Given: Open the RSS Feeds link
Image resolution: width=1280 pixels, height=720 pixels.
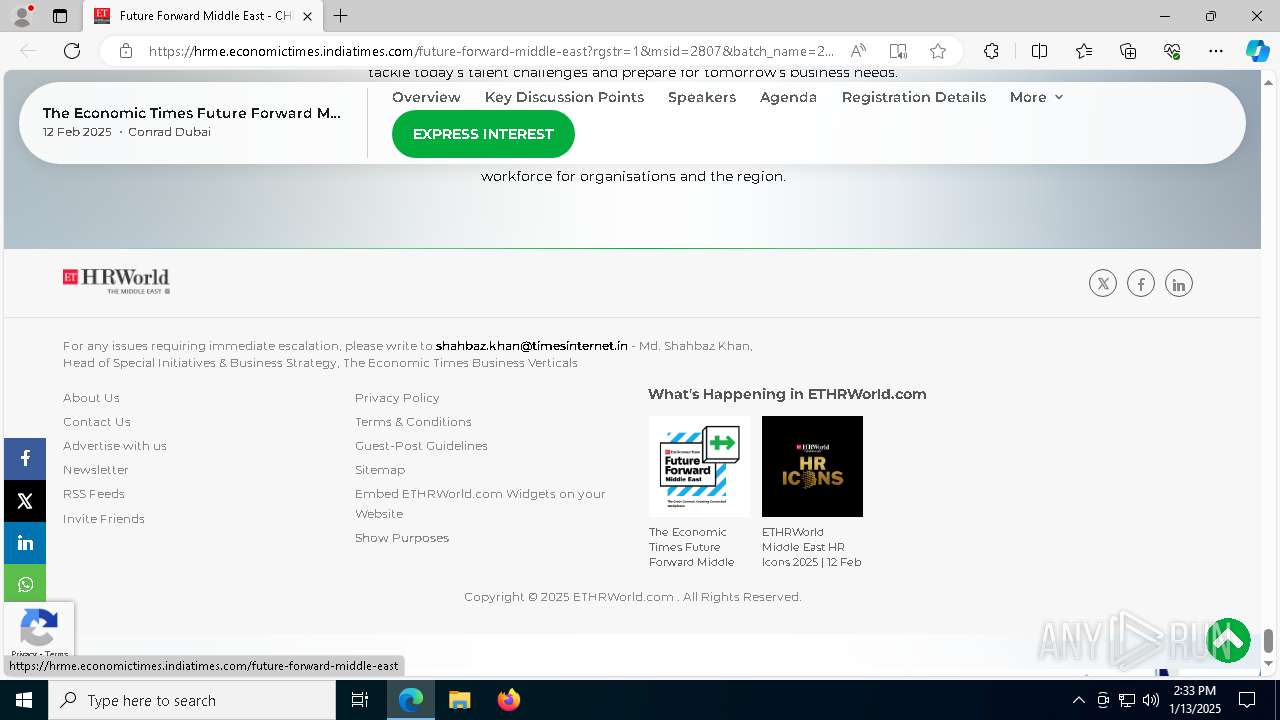Looking at the screenshot, I should [x=94, y=494].
